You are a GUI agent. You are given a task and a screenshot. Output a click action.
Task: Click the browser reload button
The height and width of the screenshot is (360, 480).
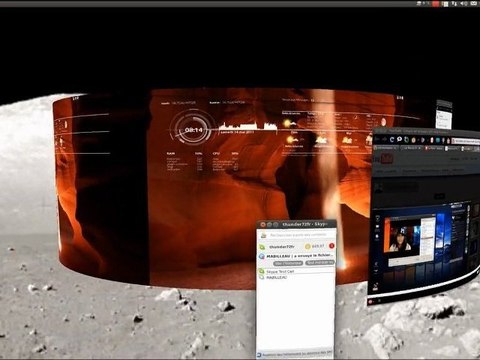[x=392, y=140]
